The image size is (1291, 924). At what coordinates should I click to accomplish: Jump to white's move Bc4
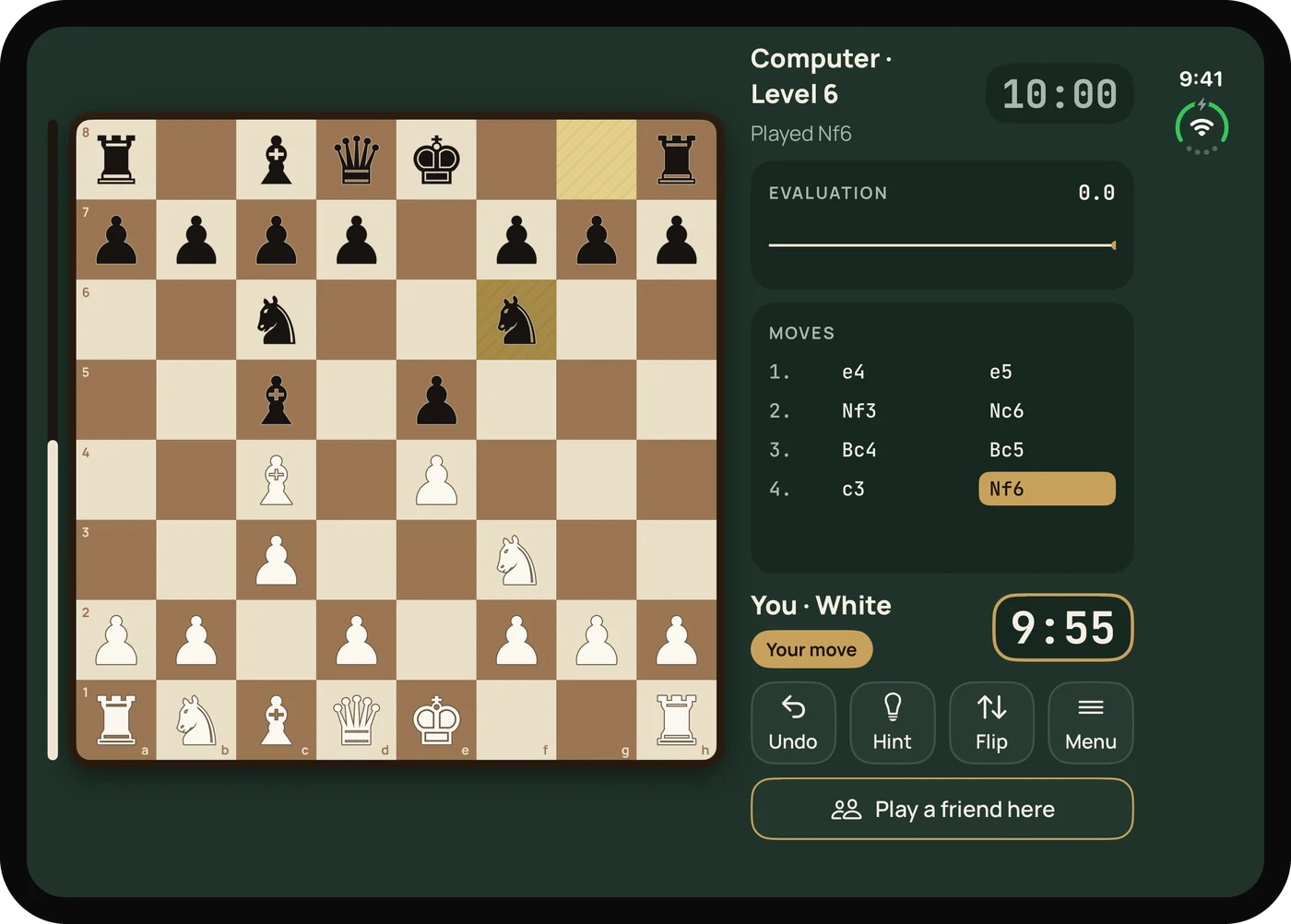click(859, 450)
